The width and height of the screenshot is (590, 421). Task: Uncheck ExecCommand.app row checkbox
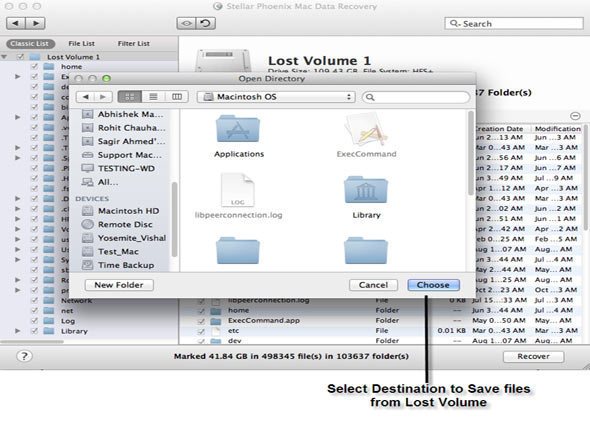click(201, 321)
